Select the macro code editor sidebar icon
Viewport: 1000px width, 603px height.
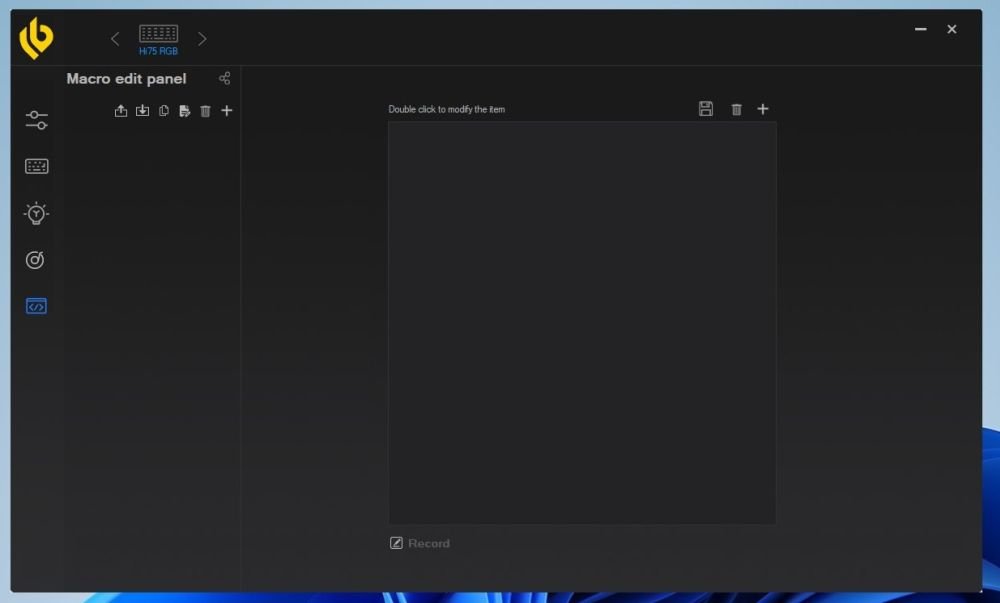coord(36,306)
